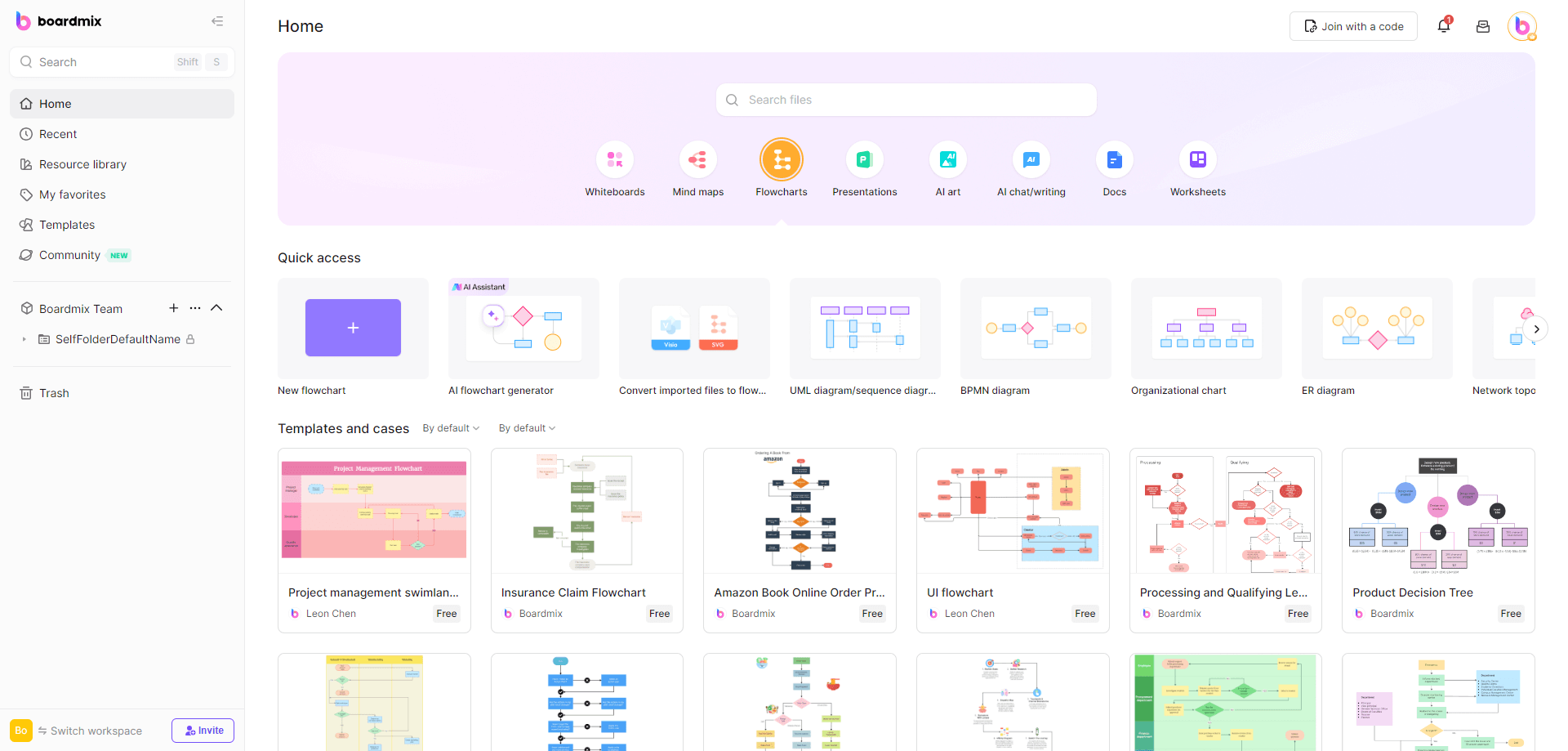Open Processing and Qualifying Leads template
The width and height of the screenshot is (1568, 751).
1226,540
